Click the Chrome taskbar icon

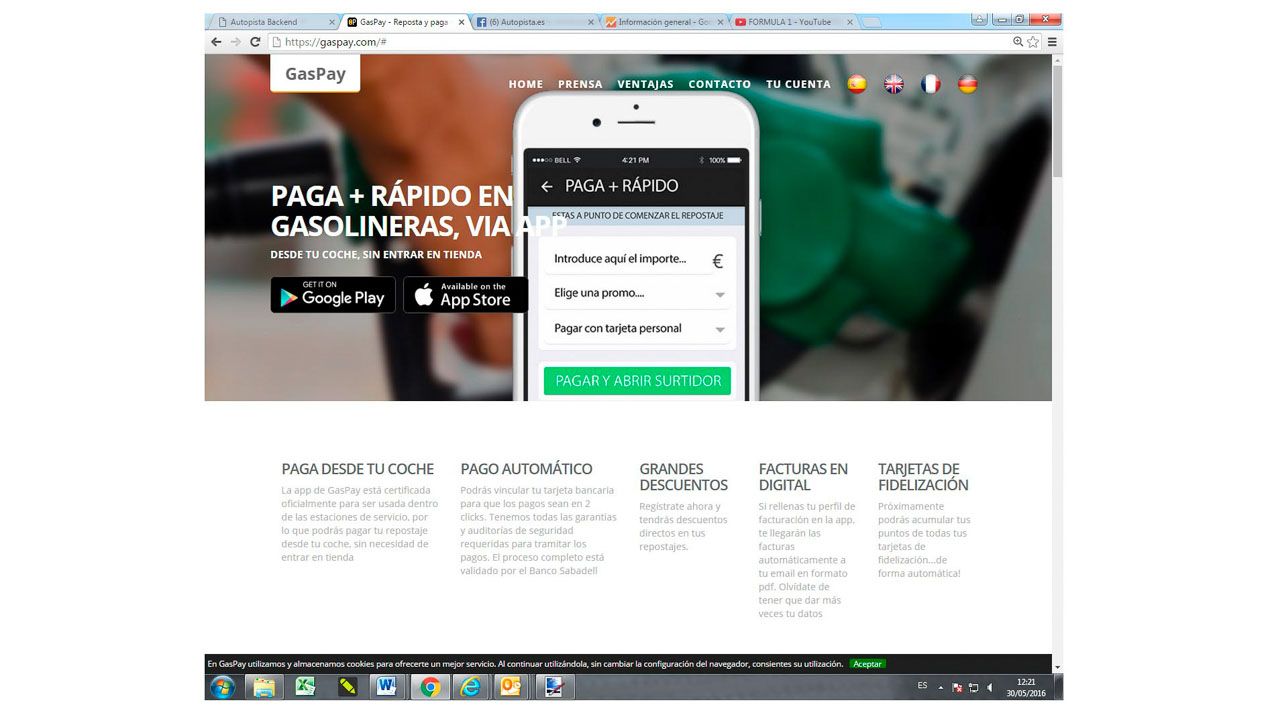point(430,687)
